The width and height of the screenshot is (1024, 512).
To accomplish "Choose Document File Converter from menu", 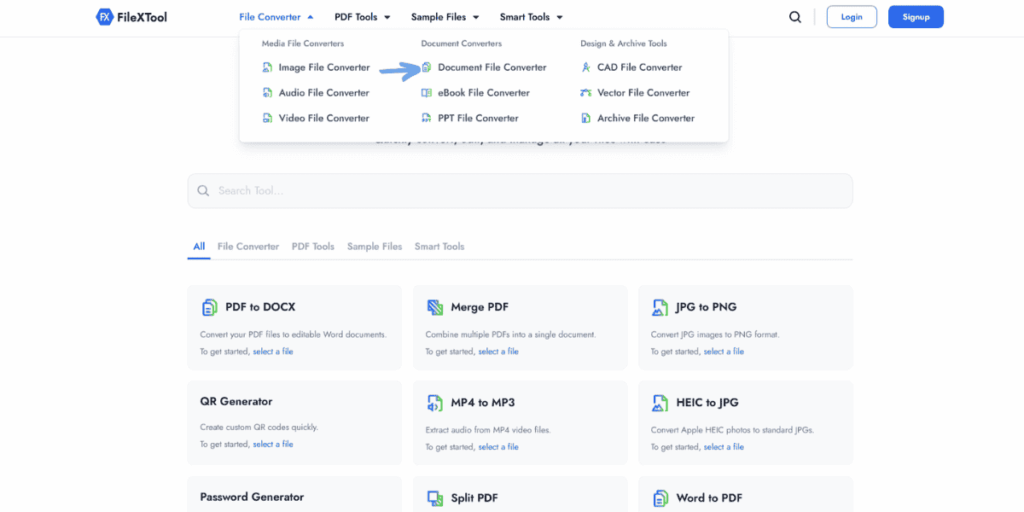I will (484, 67).
